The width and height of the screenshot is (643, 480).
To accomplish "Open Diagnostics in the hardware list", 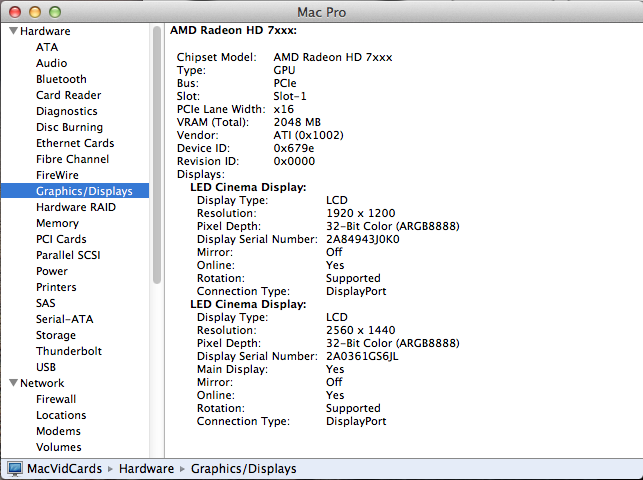I will (66, 111).
